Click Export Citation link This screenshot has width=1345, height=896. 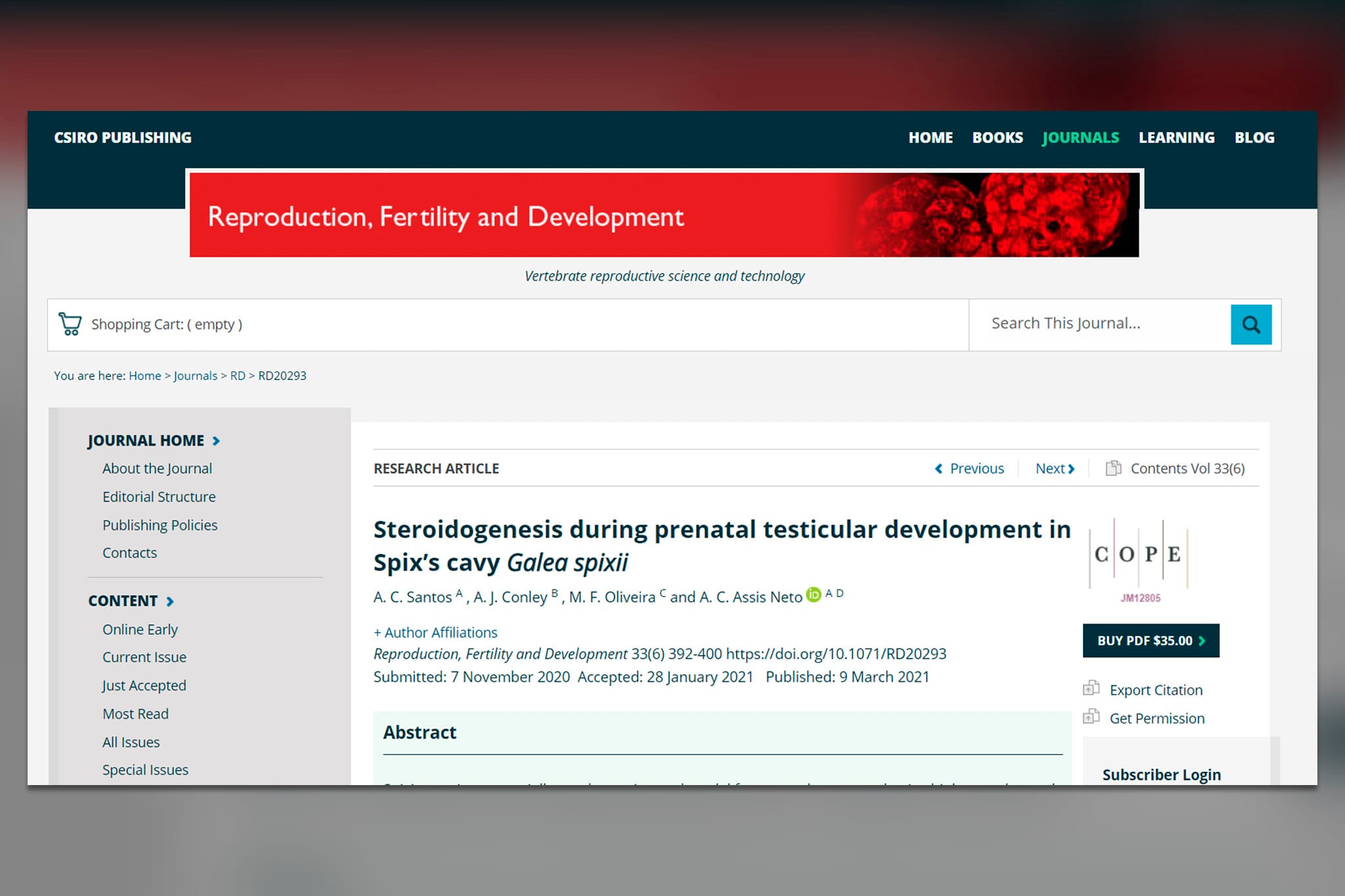coord(1156,690)
